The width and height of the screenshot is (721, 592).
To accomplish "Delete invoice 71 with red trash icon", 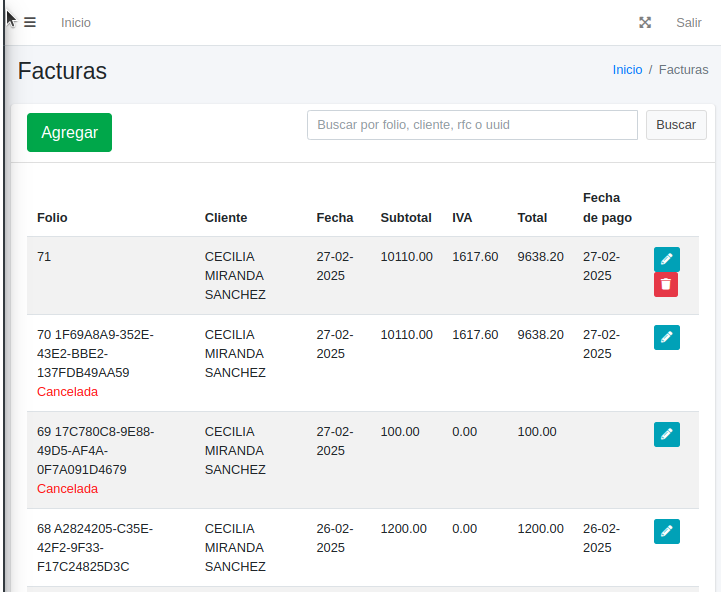I will pos(666,285).
